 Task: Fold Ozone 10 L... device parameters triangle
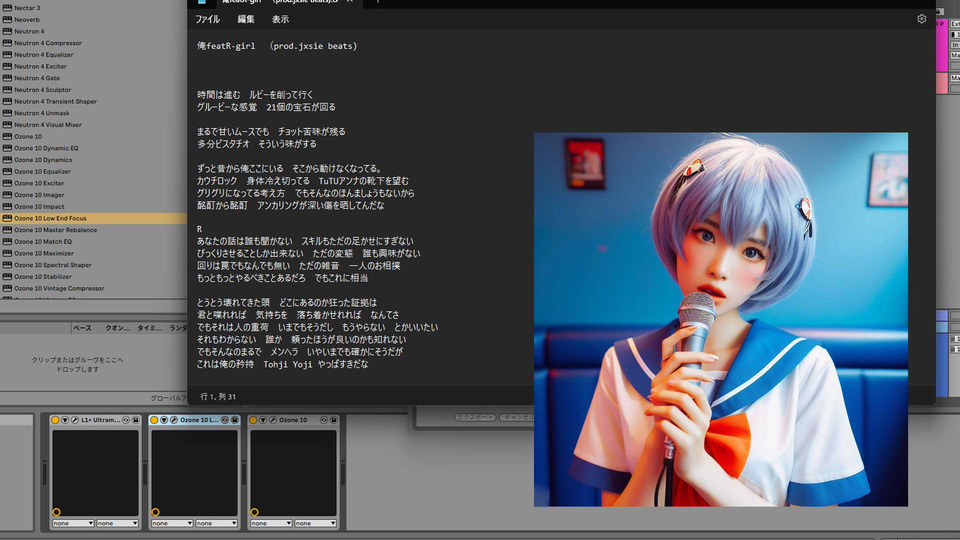pos(164,420)
